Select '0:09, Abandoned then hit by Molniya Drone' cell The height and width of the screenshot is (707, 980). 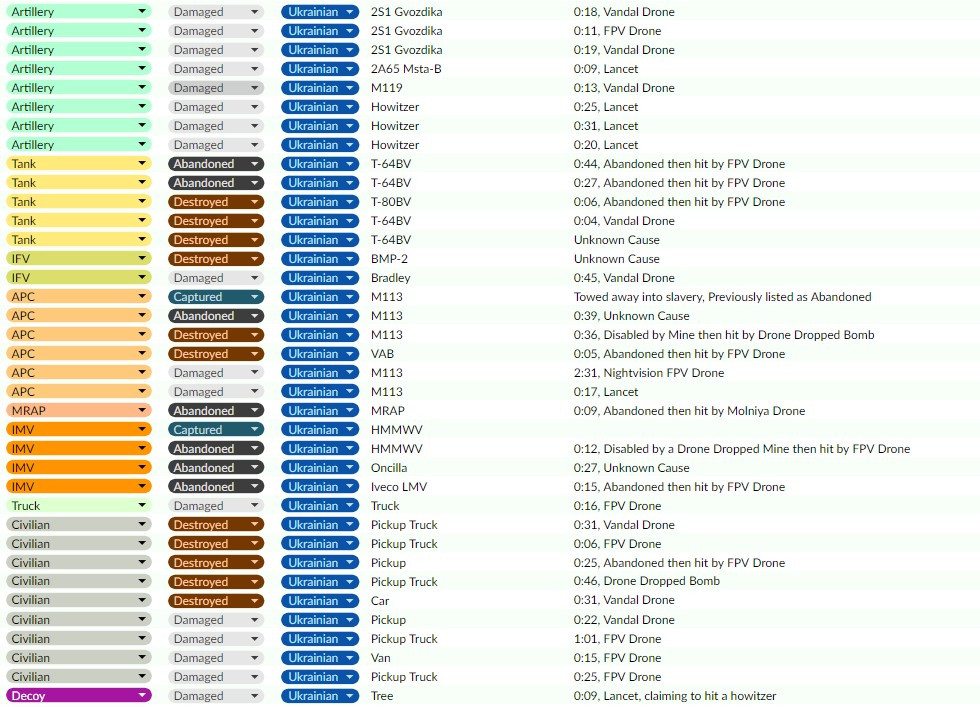689,411
